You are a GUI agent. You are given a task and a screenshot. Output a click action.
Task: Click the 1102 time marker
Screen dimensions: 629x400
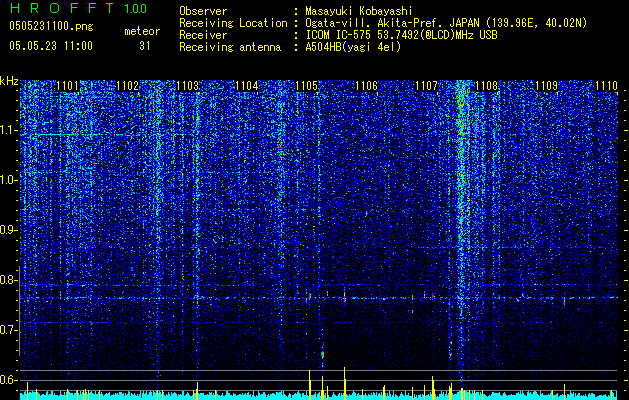[128, 86]
